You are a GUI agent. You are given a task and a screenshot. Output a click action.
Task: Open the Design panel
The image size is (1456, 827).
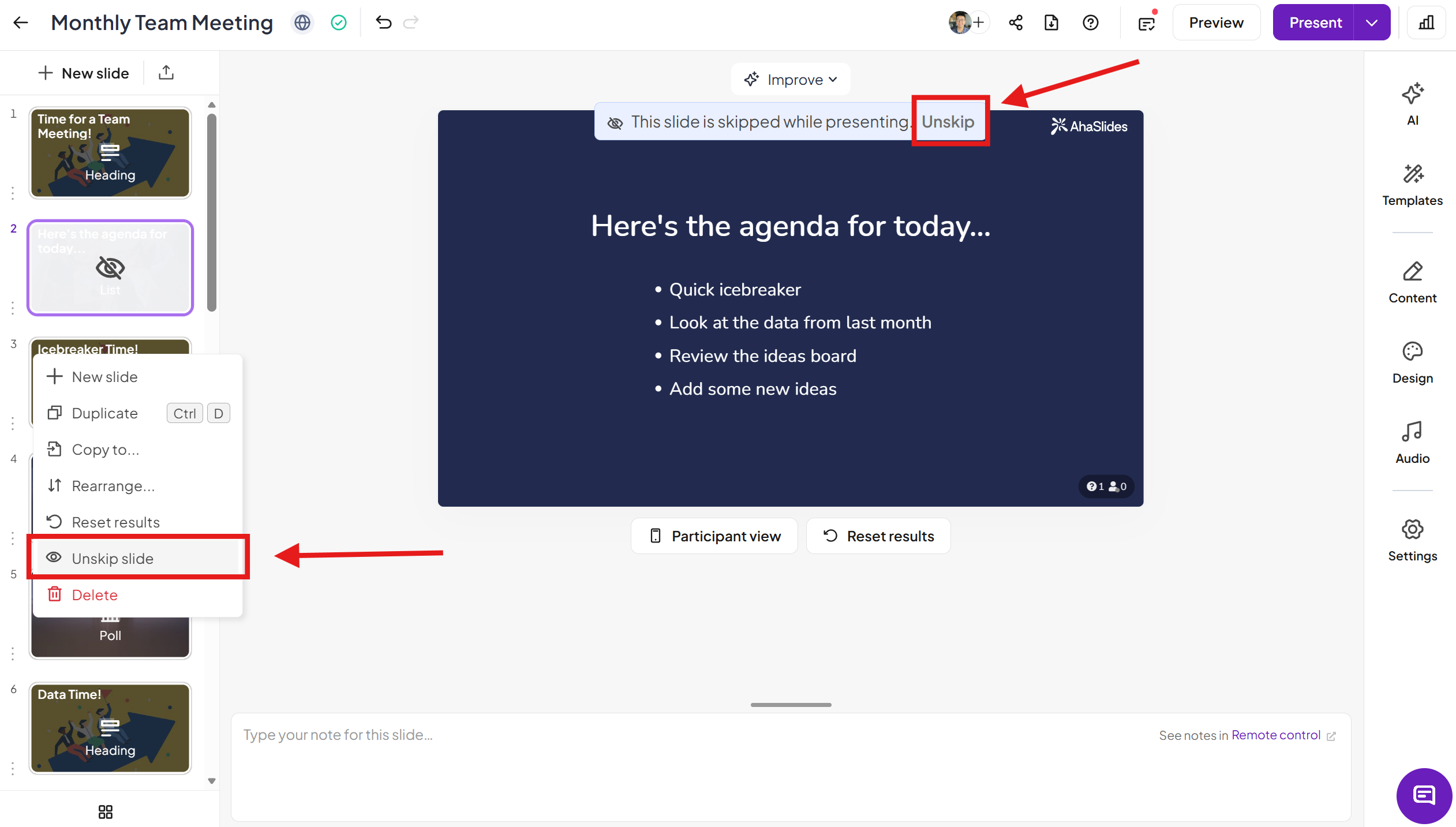pyautogui.click(x=1412, y=362)
